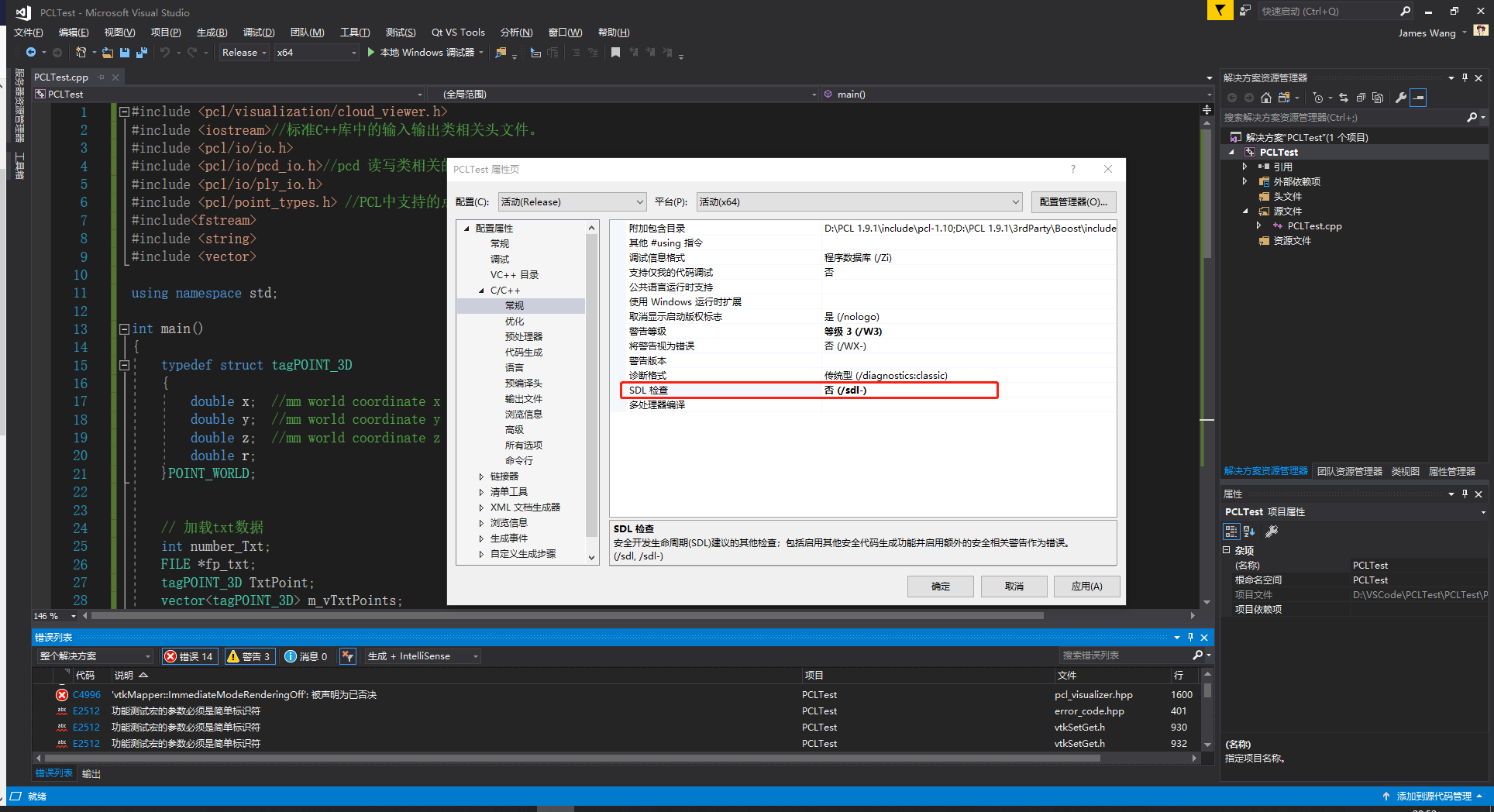Viewport: 1494px width, 812px height.
Task: Click Add to Source Control in status bar
Action: (1433, 796)
